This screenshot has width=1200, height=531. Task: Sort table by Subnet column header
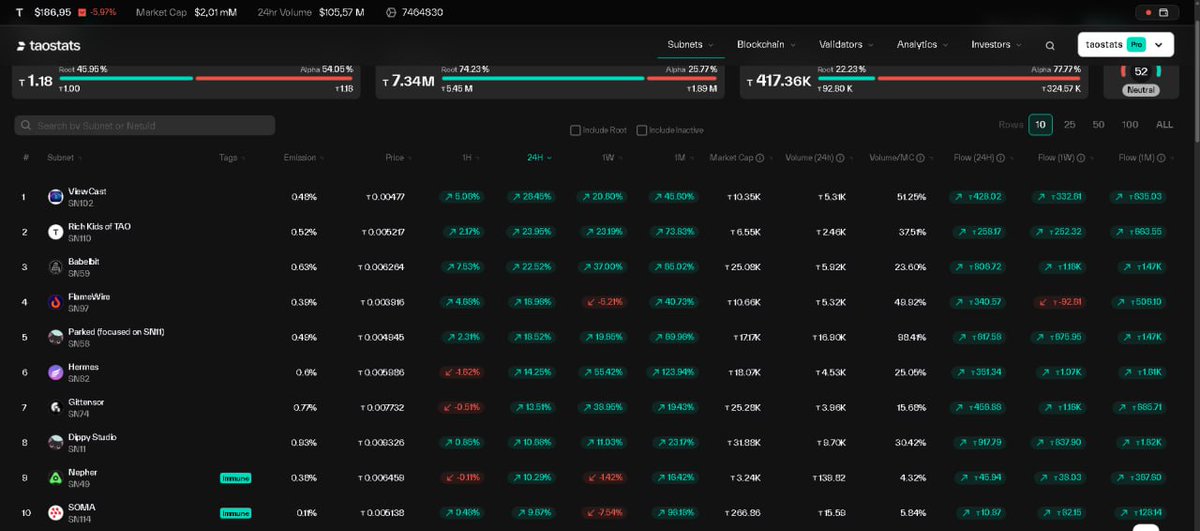[x=65, y=158]
